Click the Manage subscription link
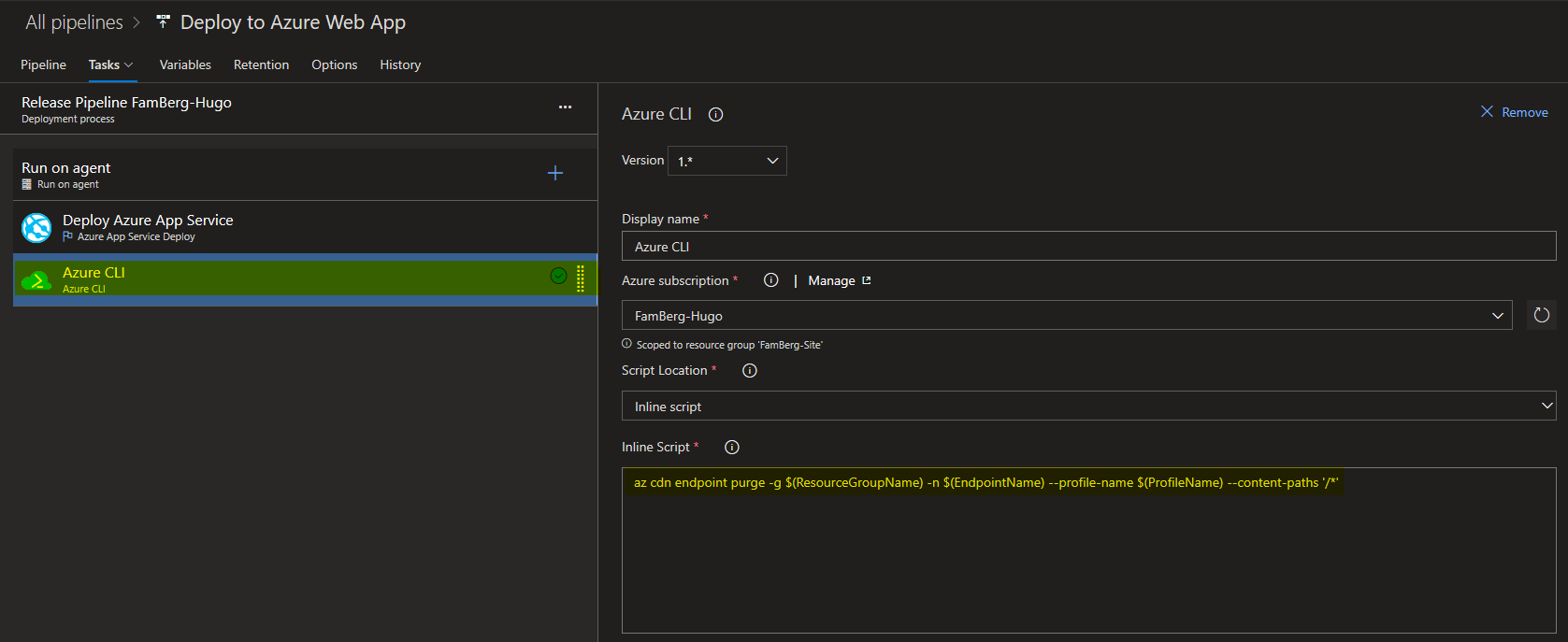The height and width of the screenshot is (642, 1568). pyautogui.click(x=831, y=280)
